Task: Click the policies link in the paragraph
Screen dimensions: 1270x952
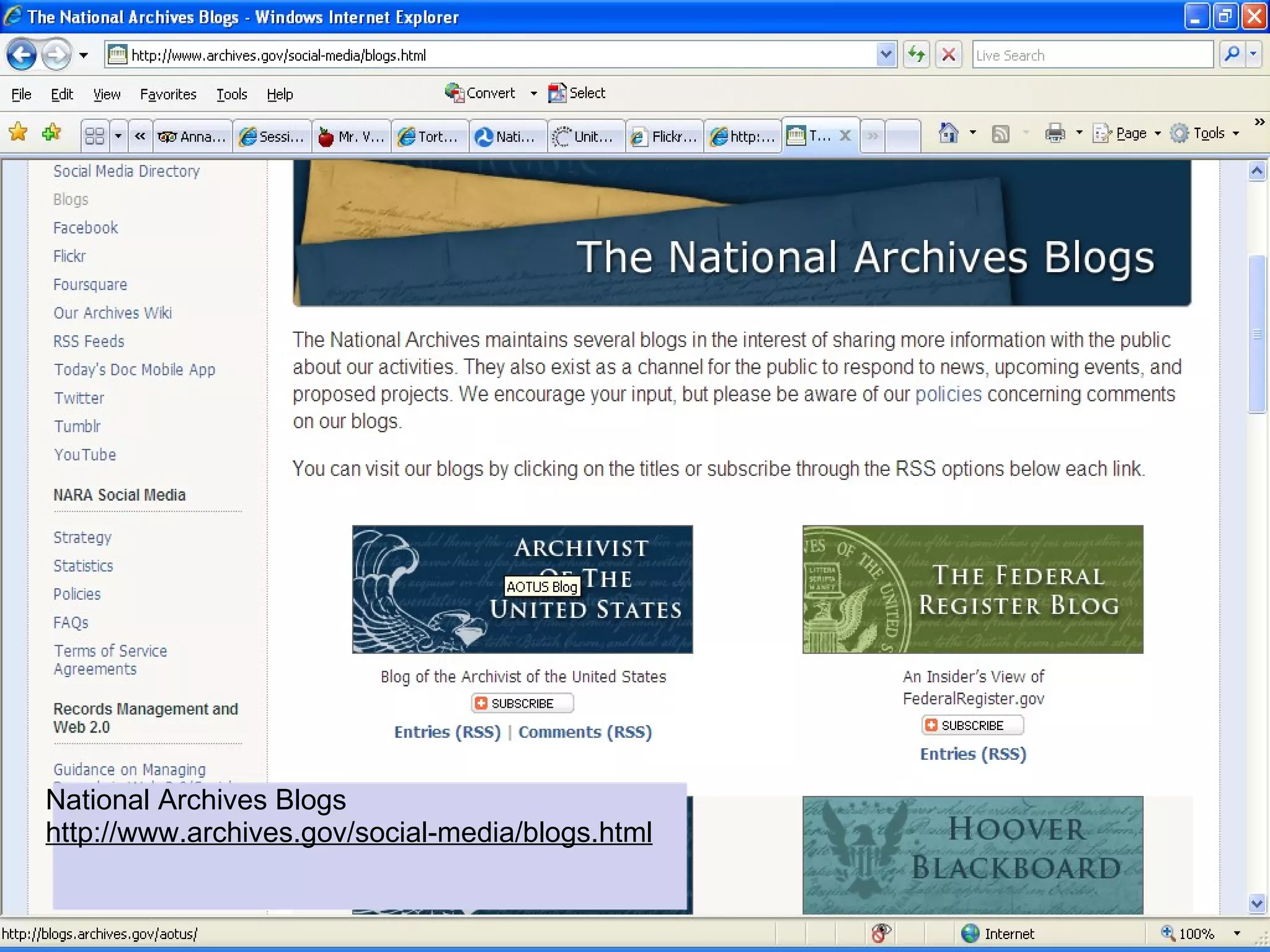Action: [948, 394]
